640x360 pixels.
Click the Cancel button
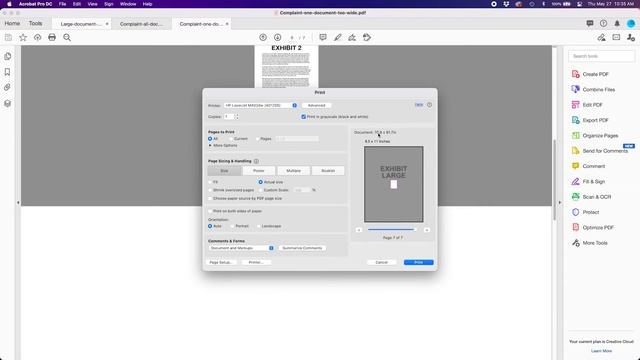[x=381, y=262]
